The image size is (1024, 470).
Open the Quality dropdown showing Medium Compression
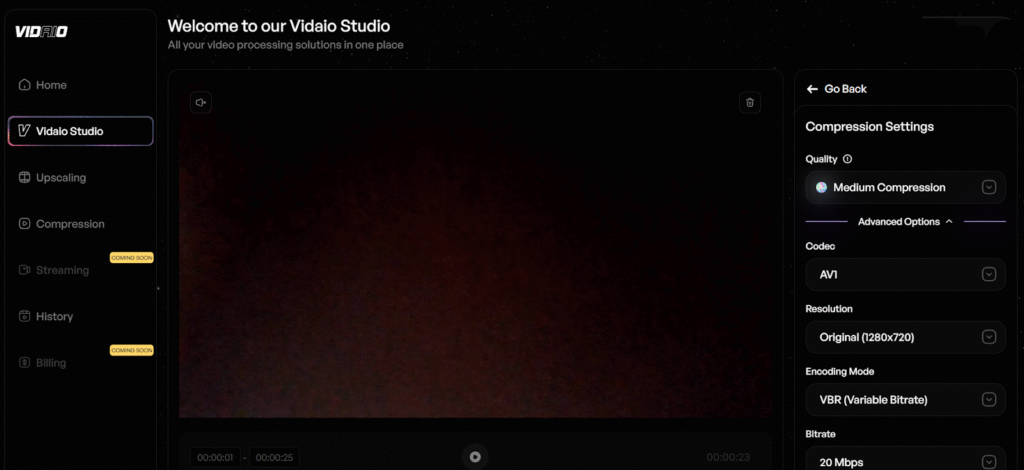[905, 187]
